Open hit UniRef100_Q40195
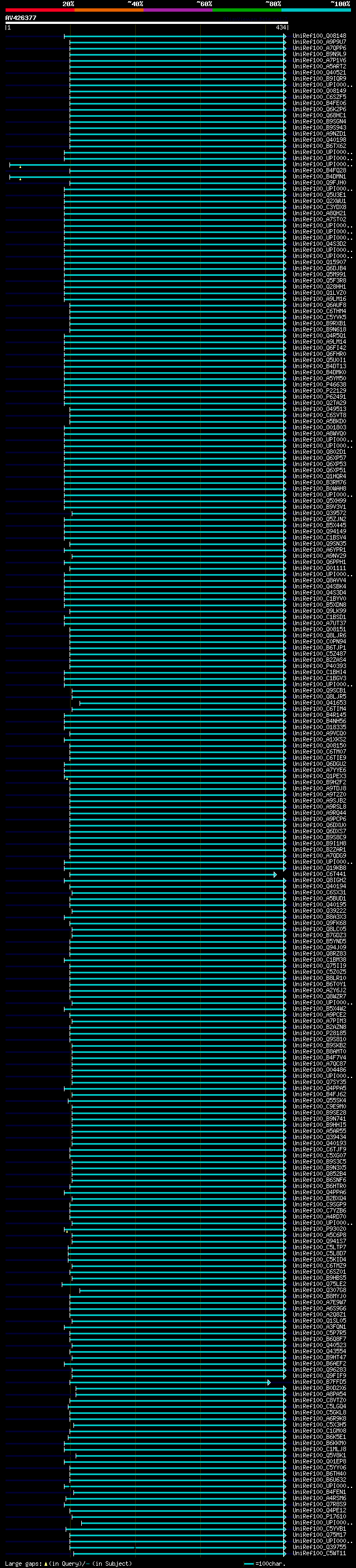Screen dimensions: 356x1568 [319, 904]
